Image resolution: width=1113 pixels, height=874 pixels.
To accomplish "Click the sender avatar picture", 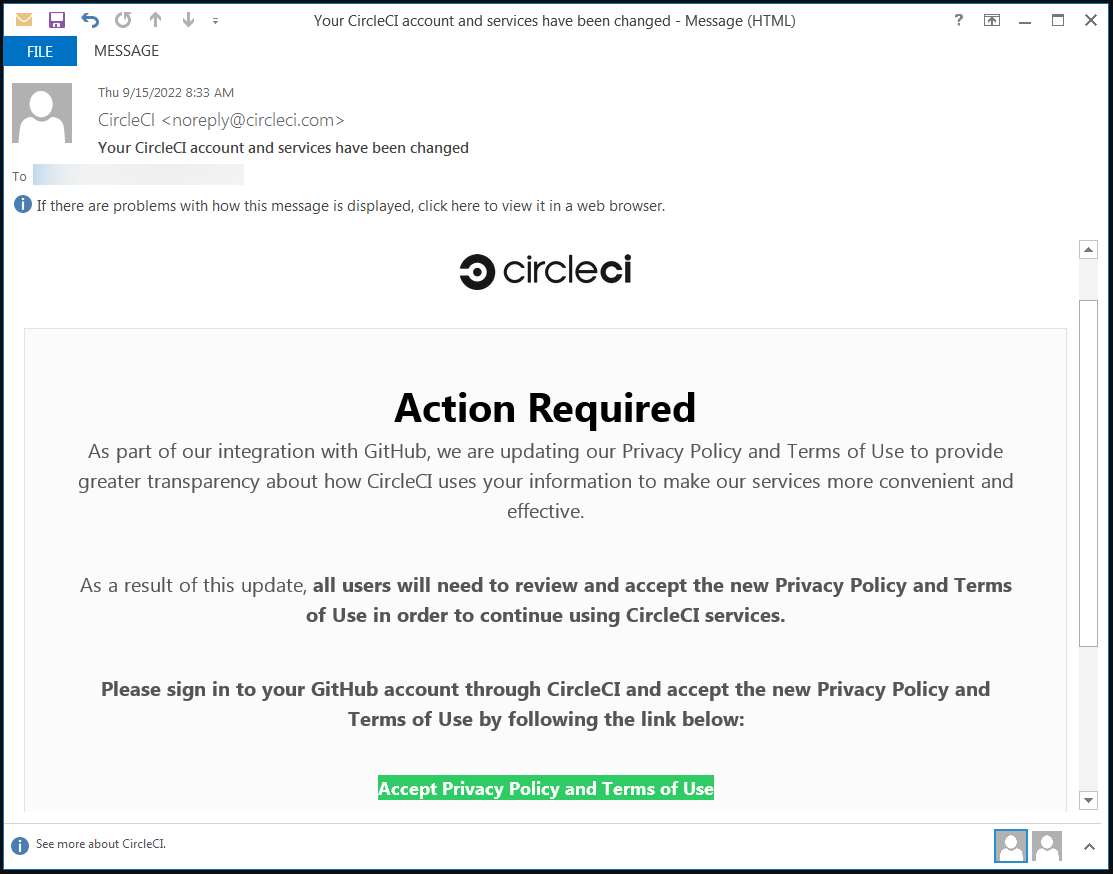I will (x=42, y=113).
